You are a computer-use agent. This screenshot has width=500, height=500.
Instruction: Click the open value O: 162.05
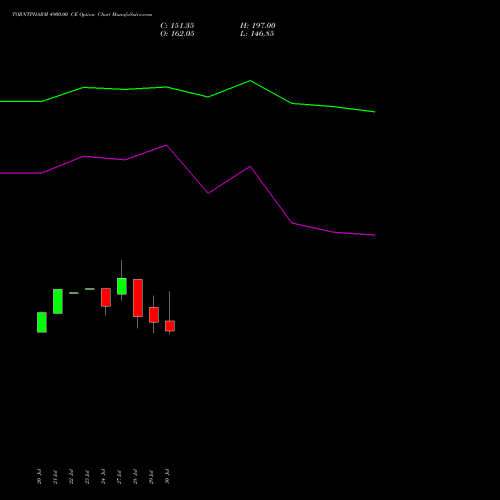point(177,34)
